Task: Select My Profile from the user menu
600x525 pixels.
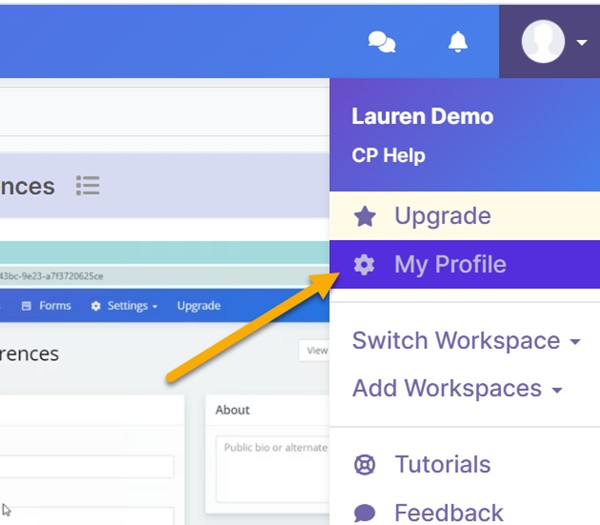Action: click(450, 265)
